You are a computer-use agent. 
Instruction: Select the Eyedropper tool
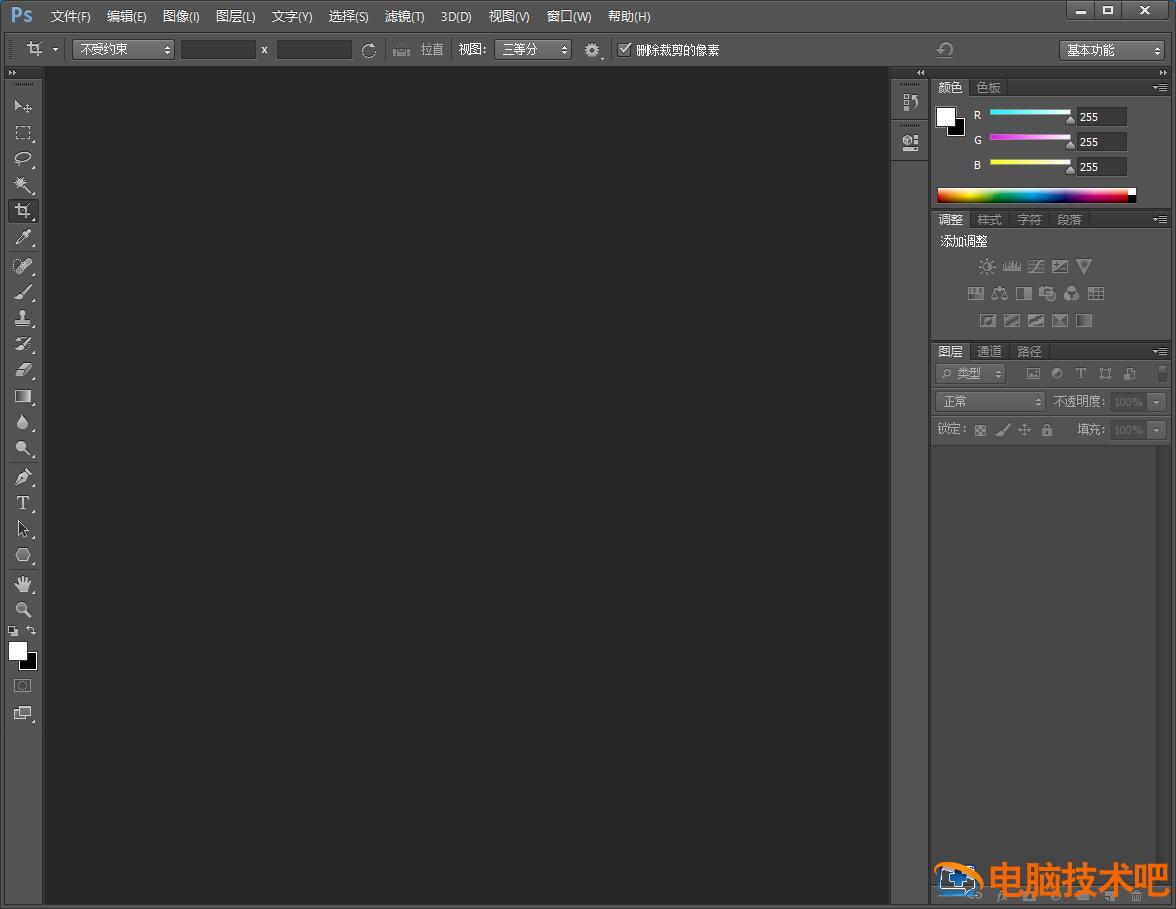[x=22, y=238]
